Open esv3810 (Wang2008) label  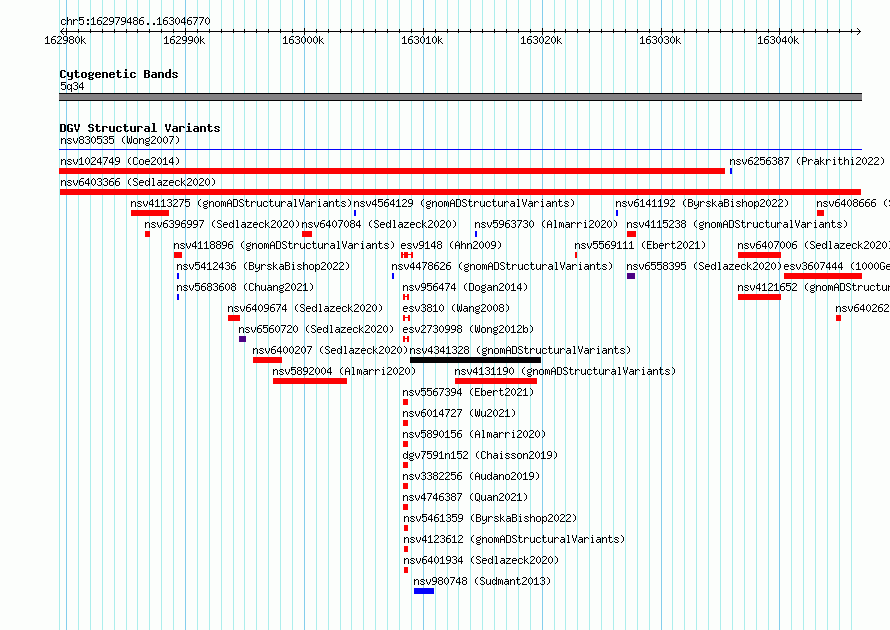456,308
